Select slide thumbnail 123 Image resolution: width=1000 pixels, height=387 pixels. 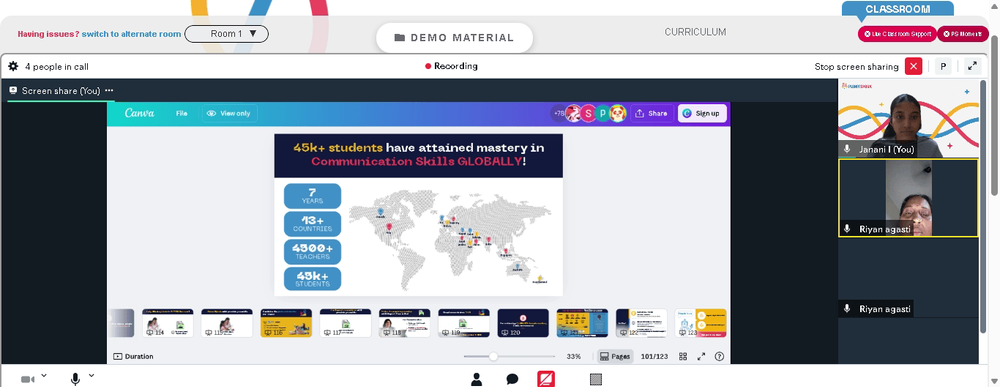click(x=700, y=323)
